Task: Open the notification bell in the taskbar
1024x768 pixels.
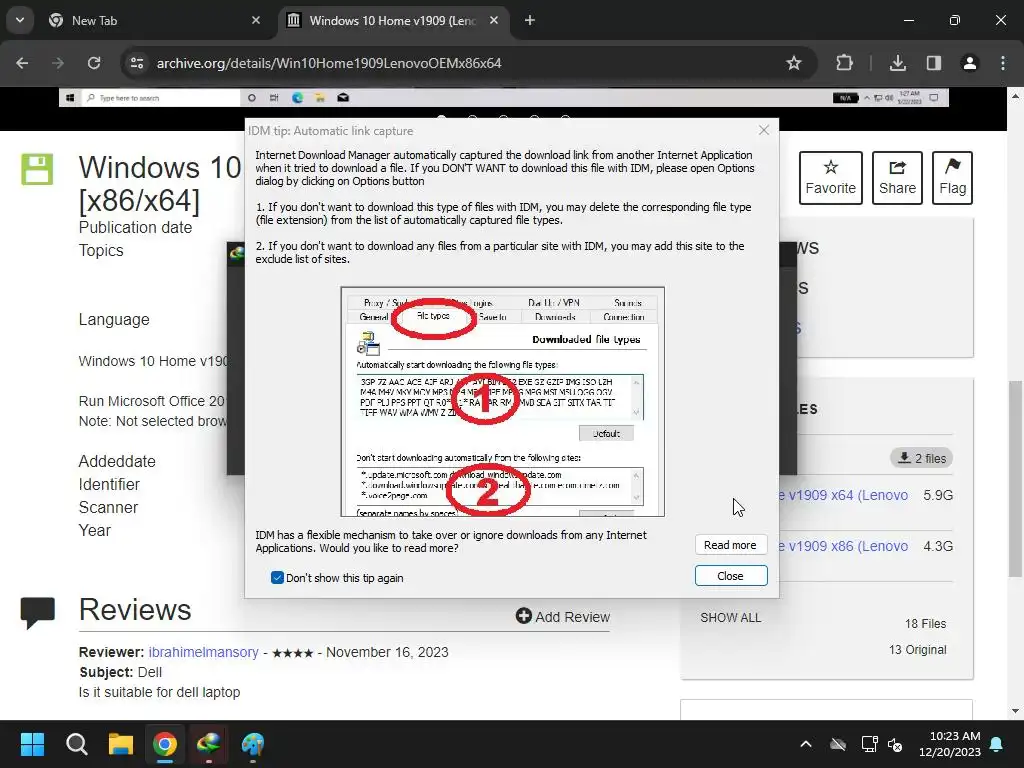Action: (997, 744)
